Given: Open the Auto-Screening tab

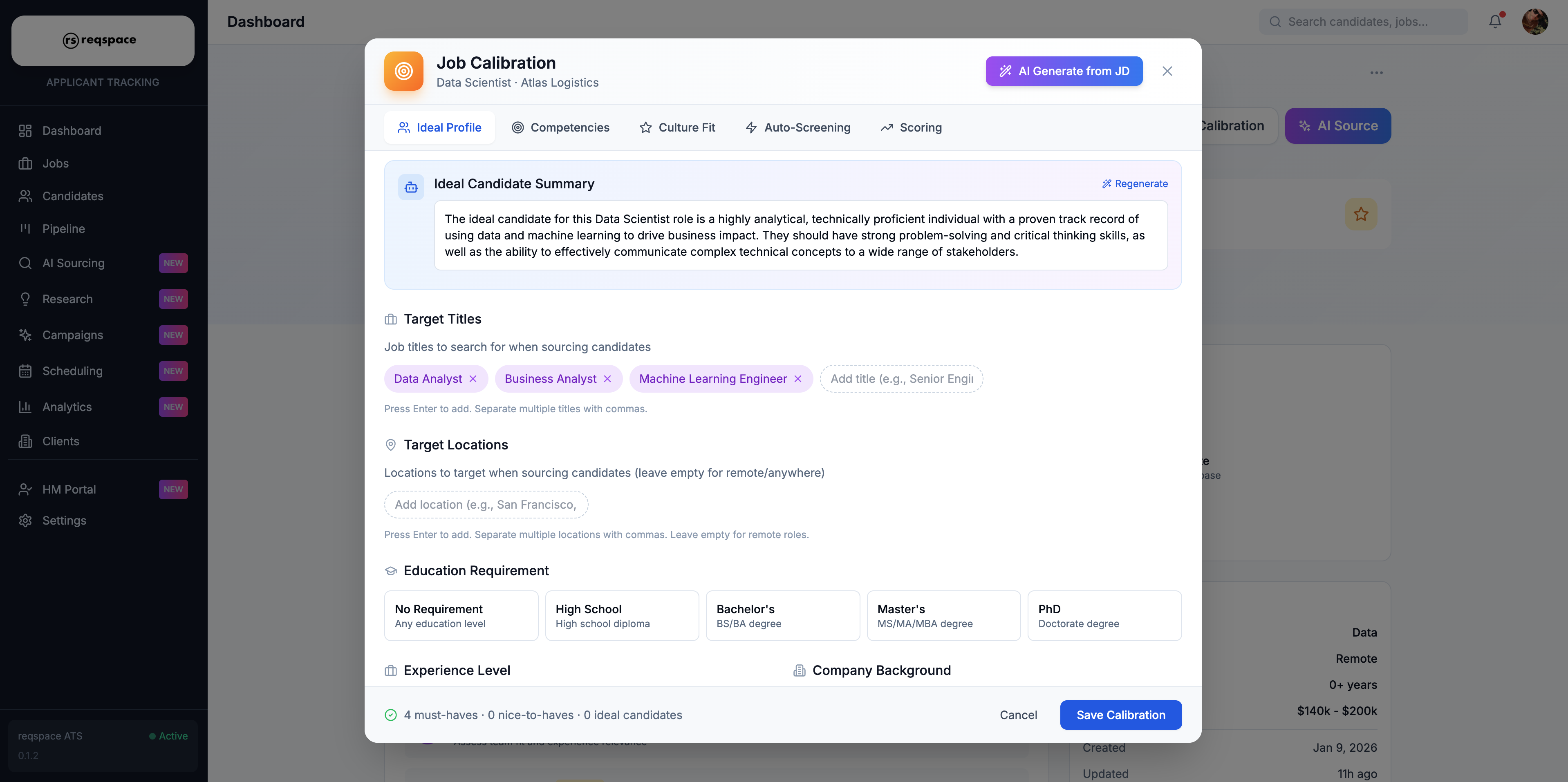Looking at the screenshot, I should point(798,127).
